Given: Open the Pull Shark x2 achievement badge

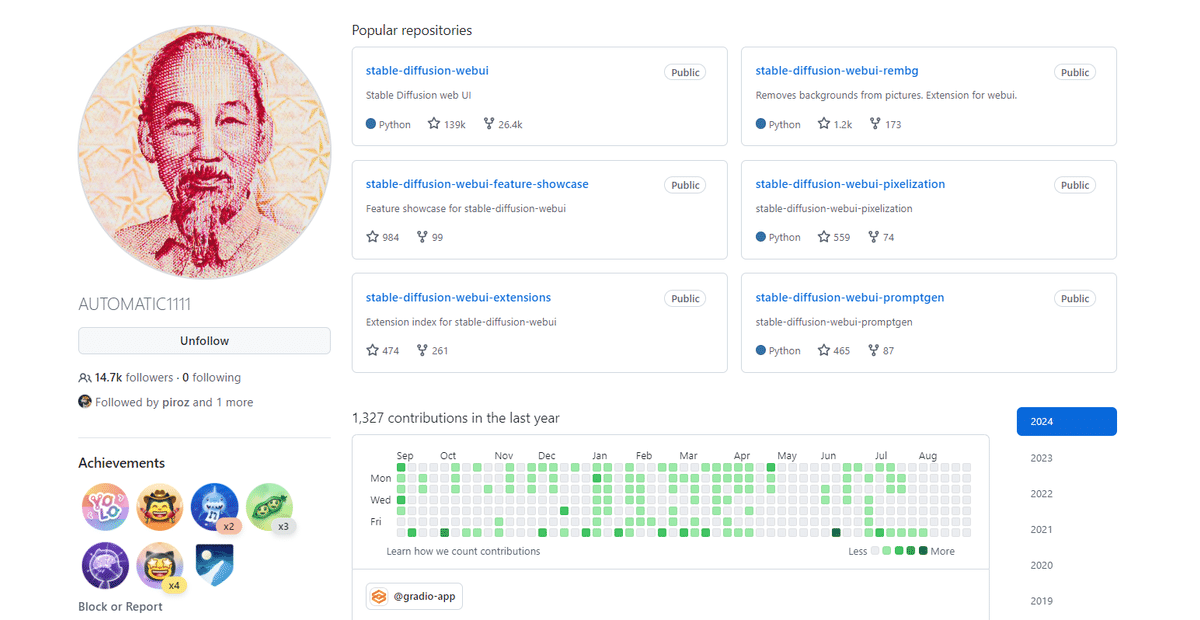Looking at the screenshot, I should [x=214, y=507].
